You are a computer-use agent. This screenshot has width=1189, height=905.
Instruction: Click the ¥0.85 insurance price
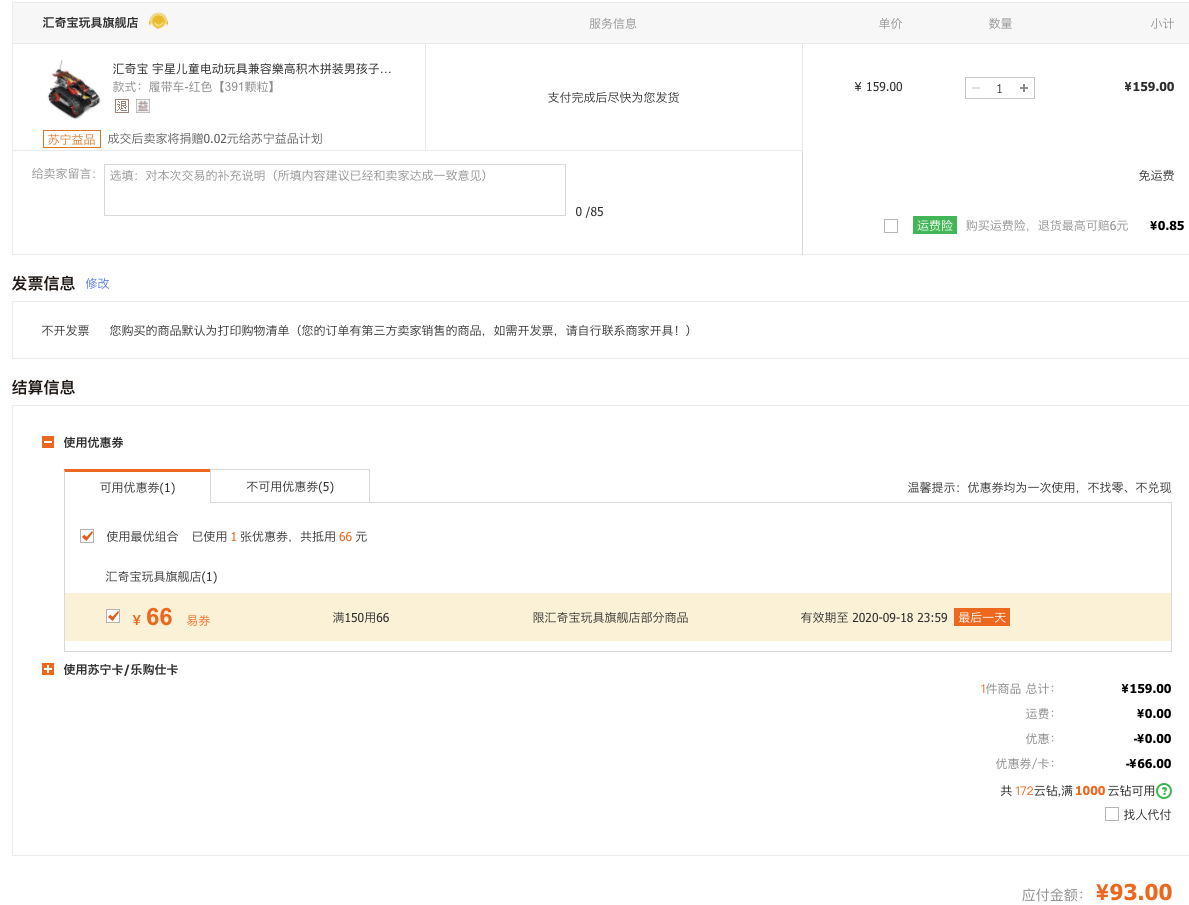coord(1166,225)
